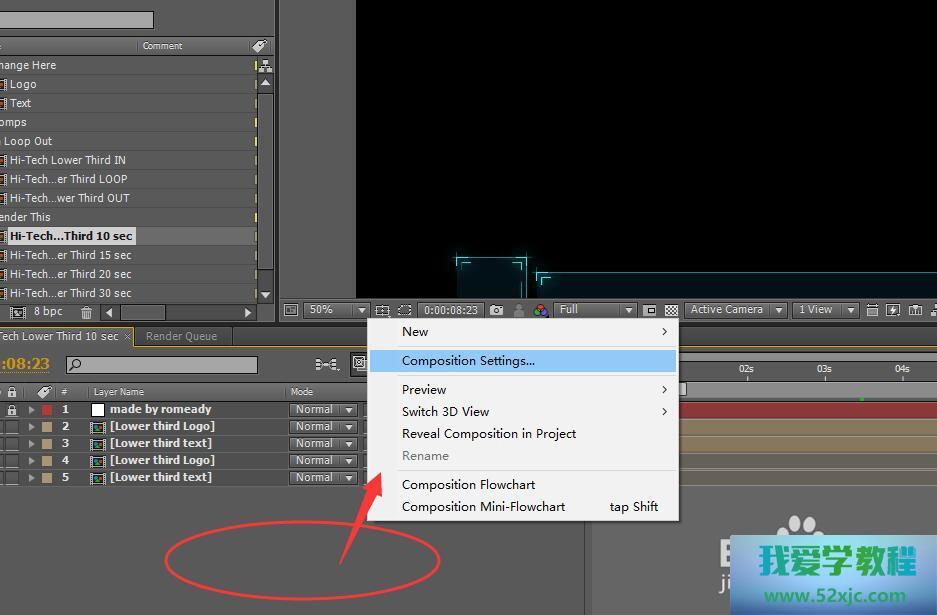Click the region of interest icon
Screen dimensions: 937x615
[650, 311]
